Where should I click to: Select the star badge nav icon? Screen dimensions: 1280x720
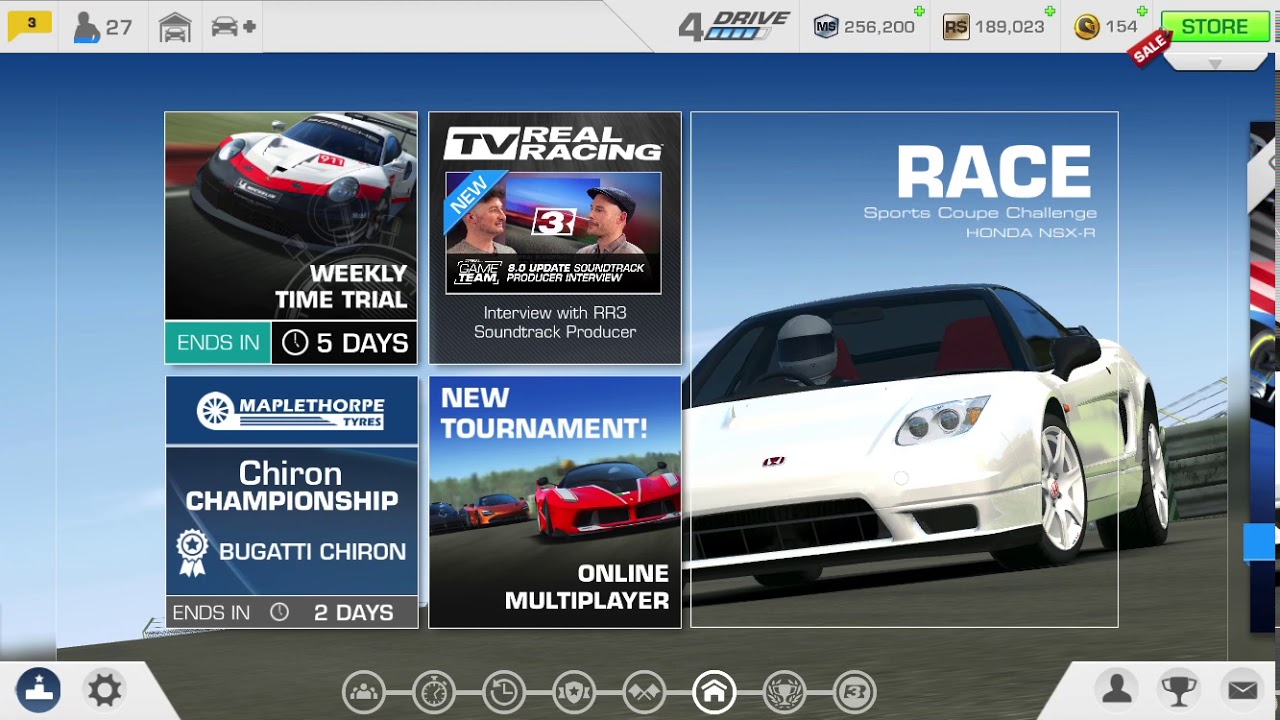coord(574,691)
